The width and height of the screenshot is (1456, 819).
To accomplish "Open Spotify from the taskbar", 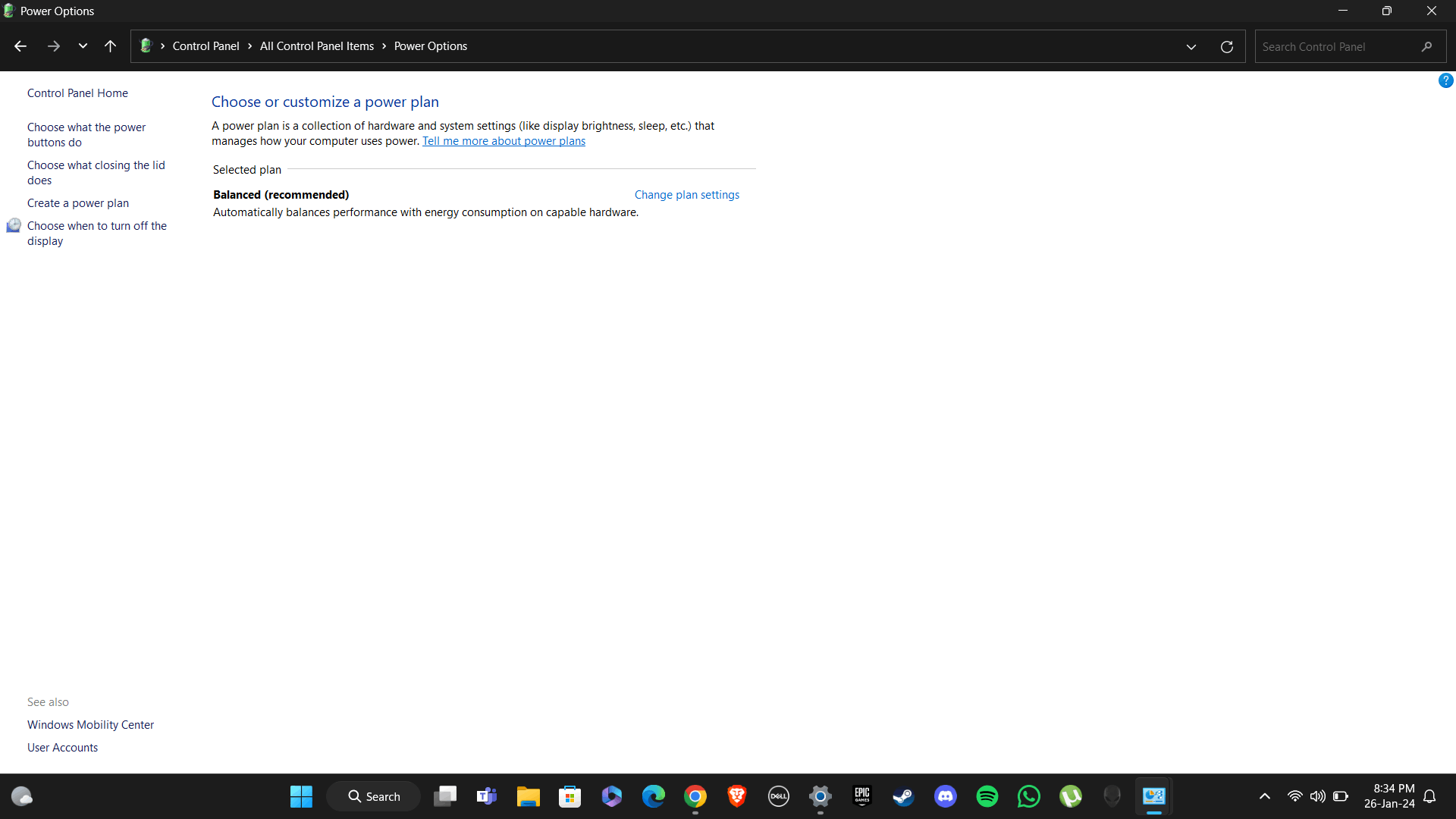I will pos(987,796).
